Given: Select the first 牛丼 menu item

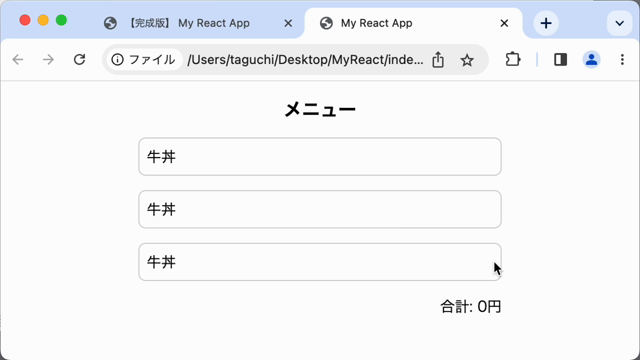Looking at the screenshot, I should coord(320,157).
